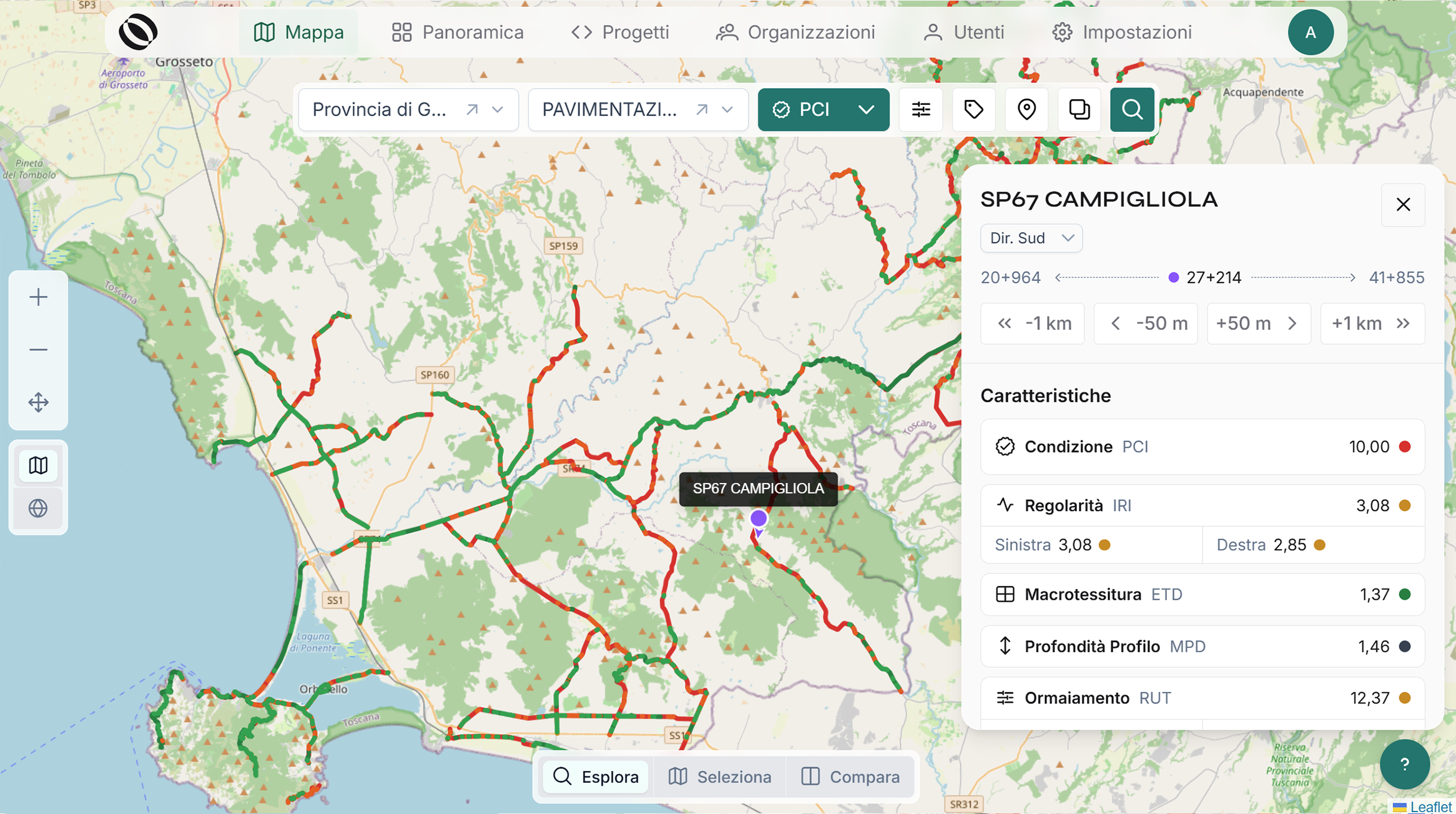Image resolution: width=1456 pixels, height=814 pixels.
Task: Open the Panoramica tab
Action: [x=458, y=32]
